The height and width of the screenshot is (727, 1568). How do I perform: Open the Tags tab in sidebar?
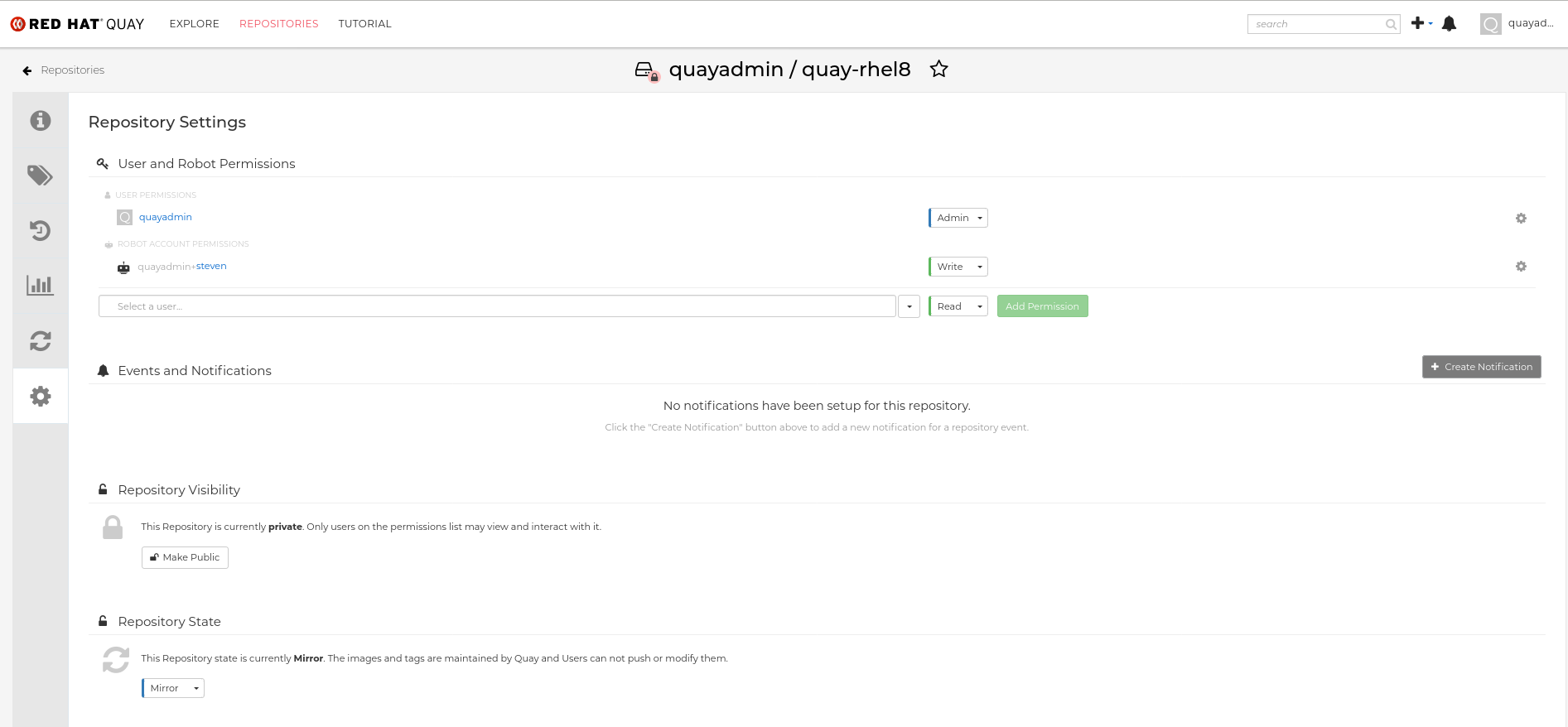tap(41, 176)
